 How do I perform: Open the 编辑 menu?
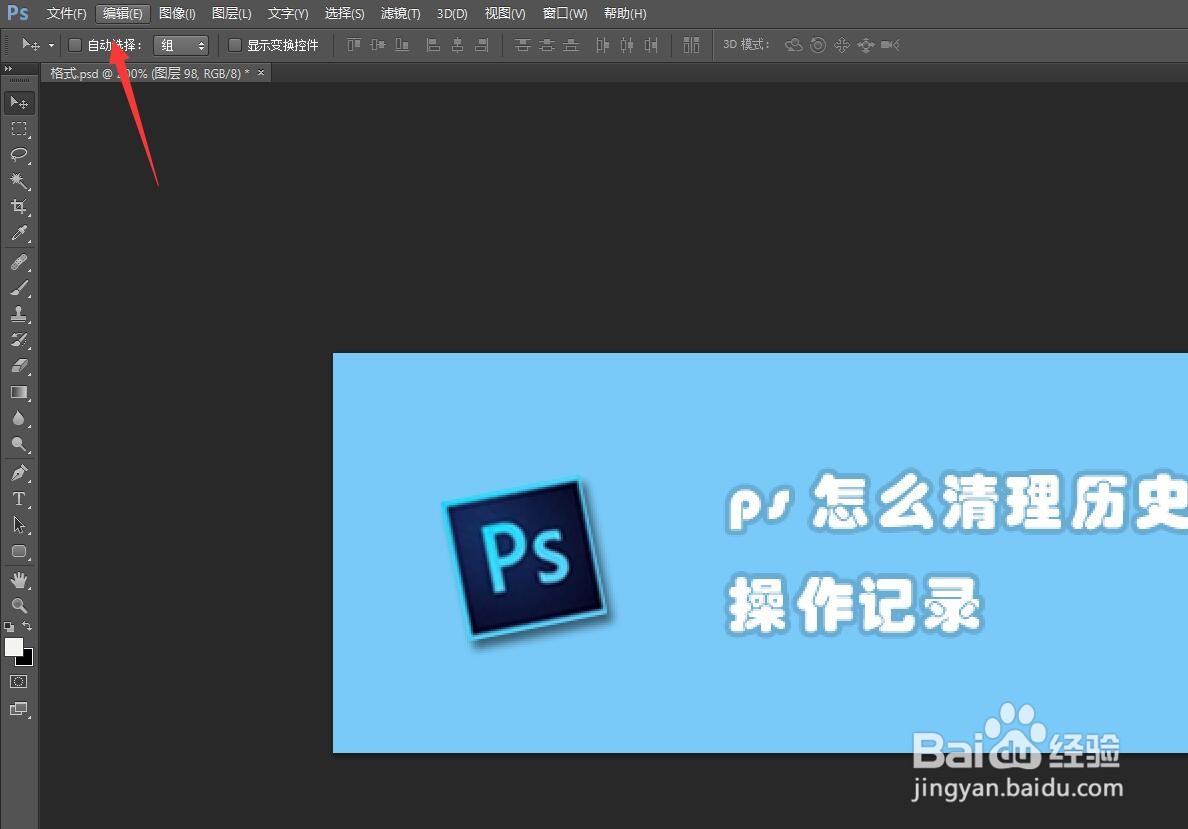tap(122, 13)
